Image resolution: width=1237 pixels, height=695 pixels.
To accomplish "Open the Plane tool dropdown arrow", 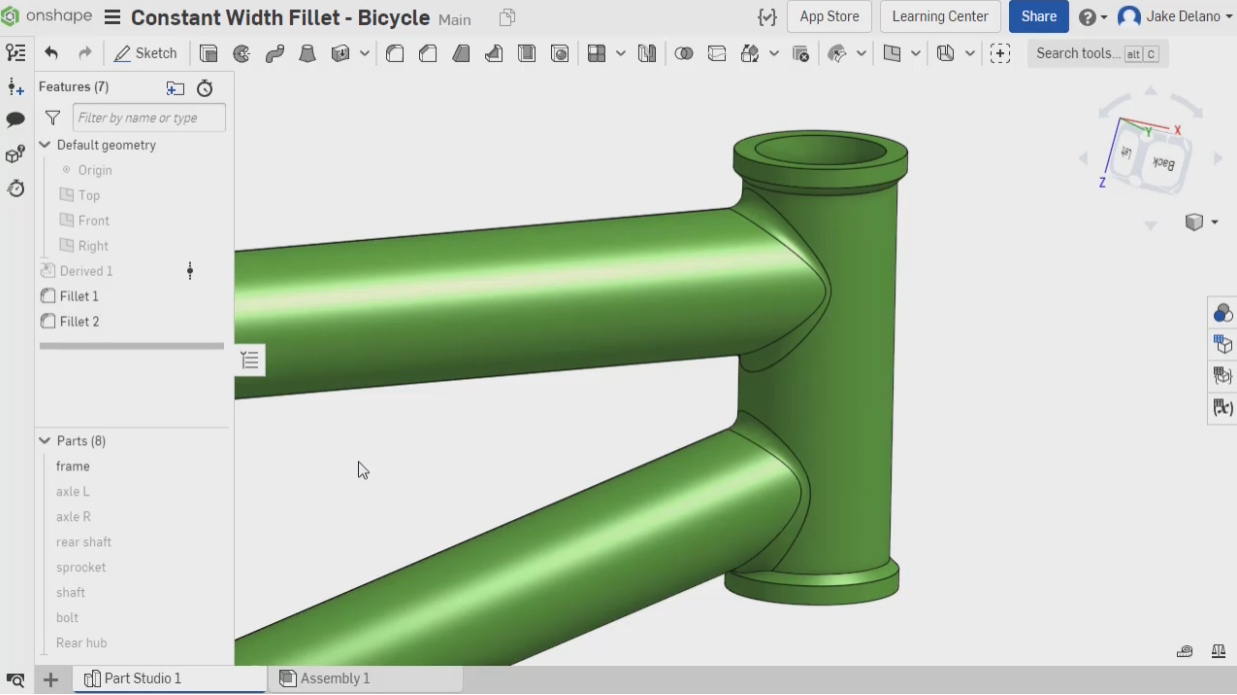I will point(915,54).
